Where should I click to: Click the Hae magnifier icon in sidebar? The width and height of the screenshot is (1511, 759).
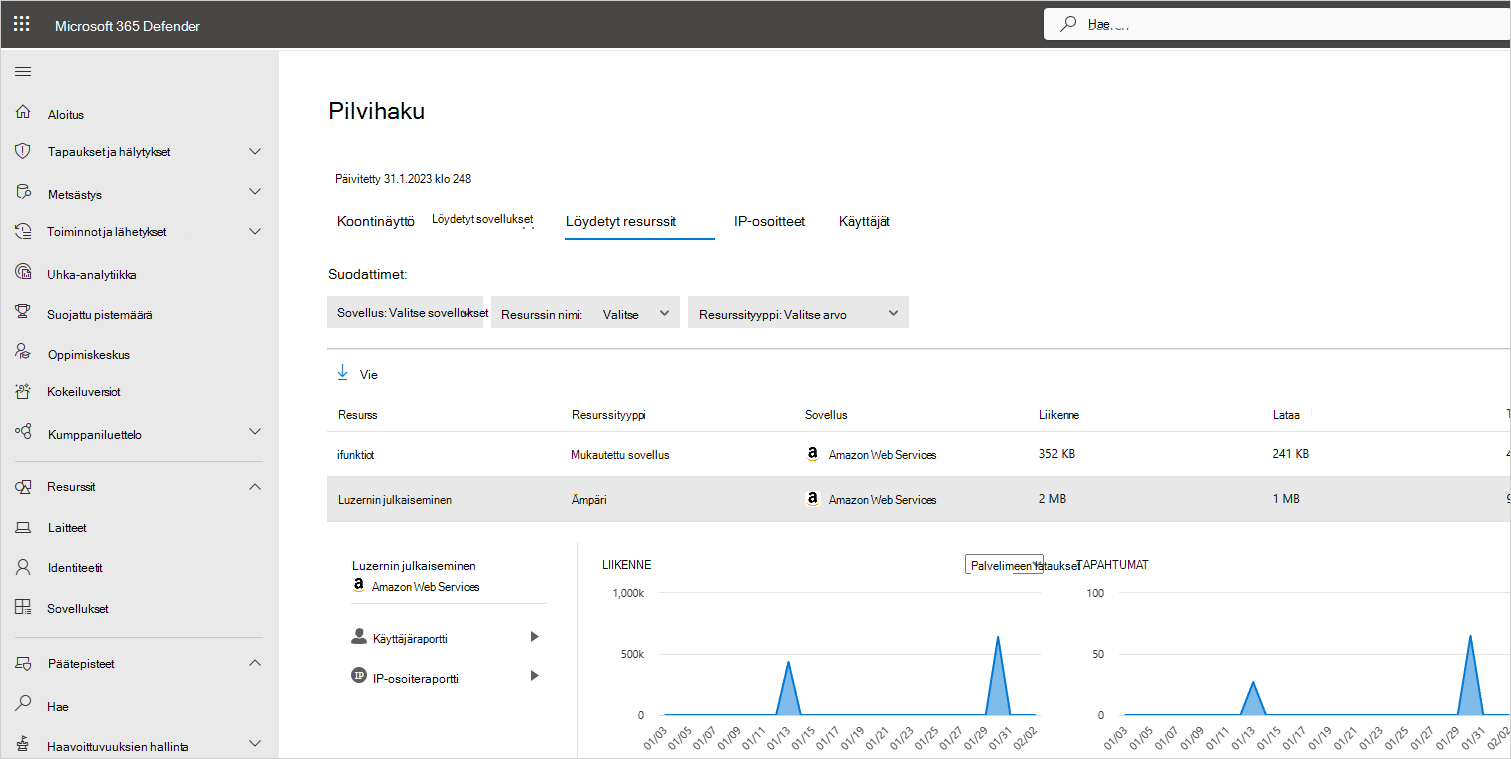point(24,705)
